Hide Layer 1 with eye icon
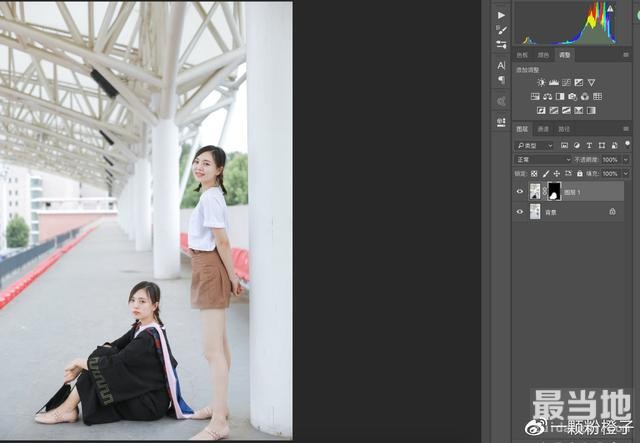 tap(519, 191)
